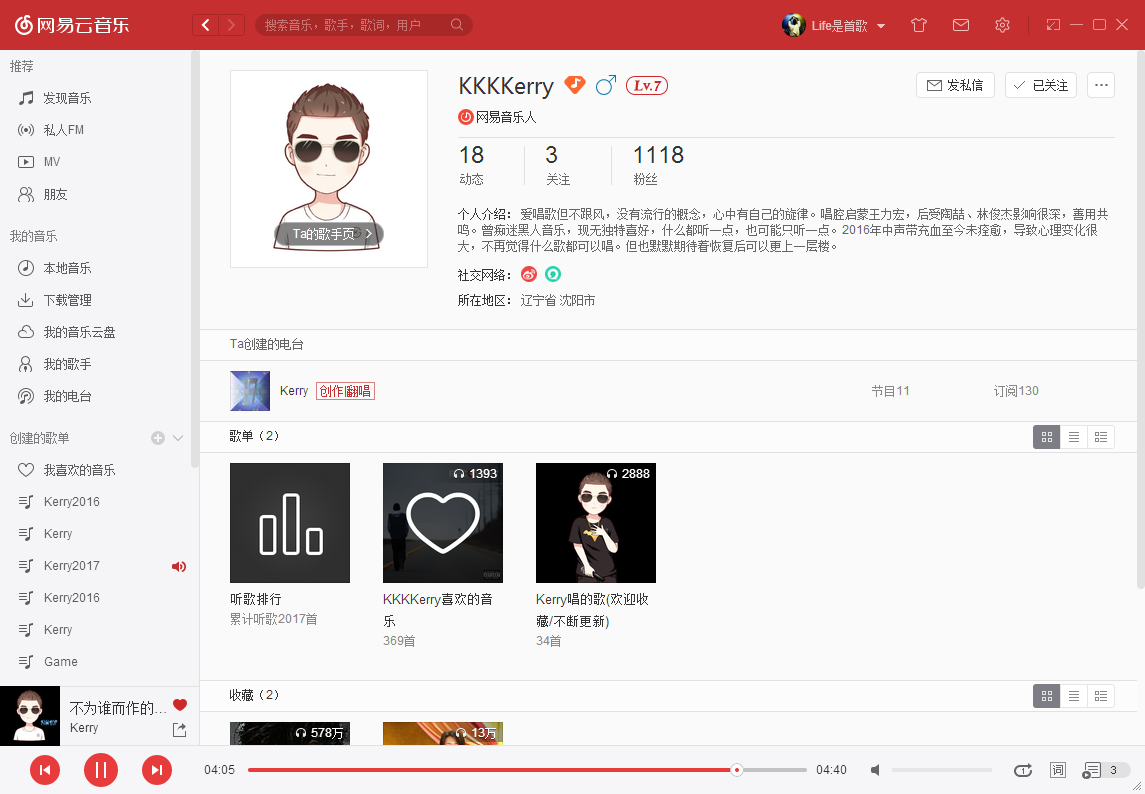
Task: Open KKKKerry喜欢的音乐 playlist cover
Action: pos(443,523)
